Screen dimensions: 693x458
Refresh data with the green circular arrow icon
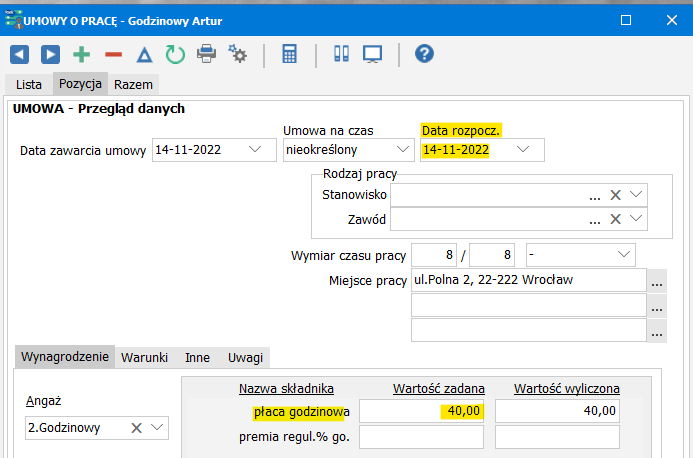(175, 55)
